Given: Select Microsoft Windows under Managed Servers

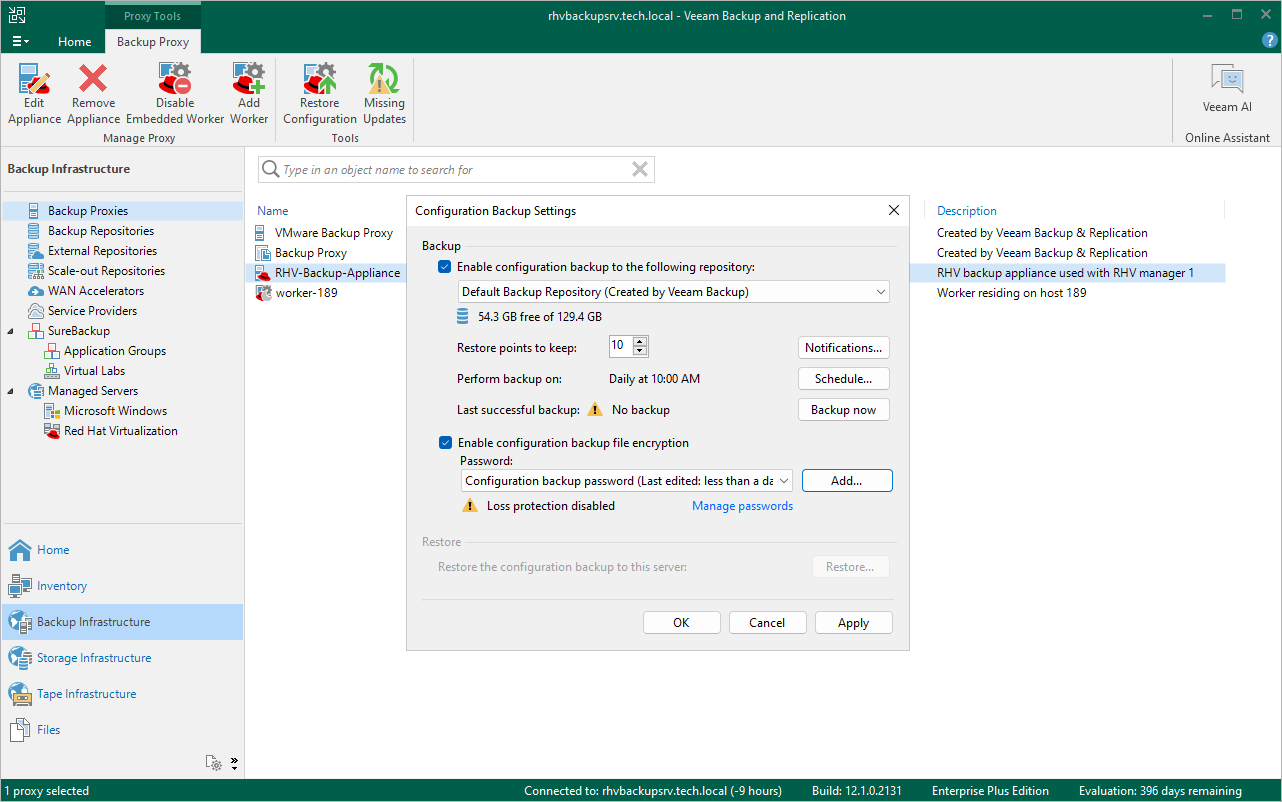Looking at the screenshot, I should (115, 411).
